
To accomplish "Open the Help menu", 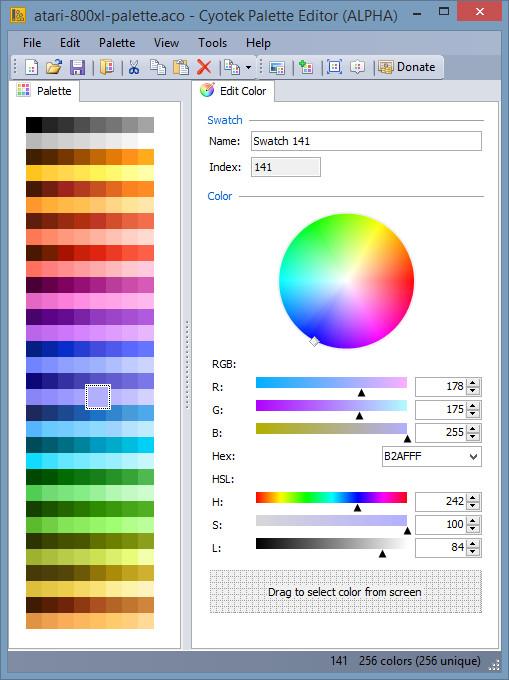I will [258, 43].
